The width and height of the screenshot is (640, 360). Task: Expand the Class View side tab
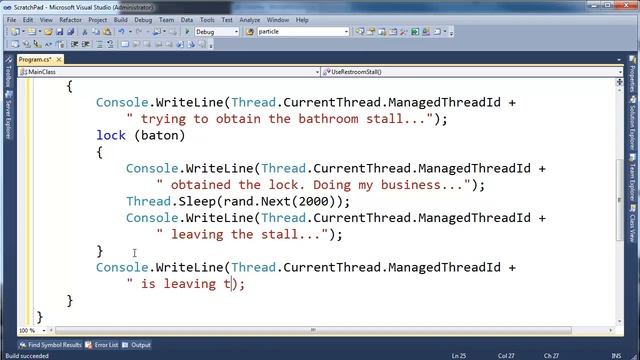[632, 224]
